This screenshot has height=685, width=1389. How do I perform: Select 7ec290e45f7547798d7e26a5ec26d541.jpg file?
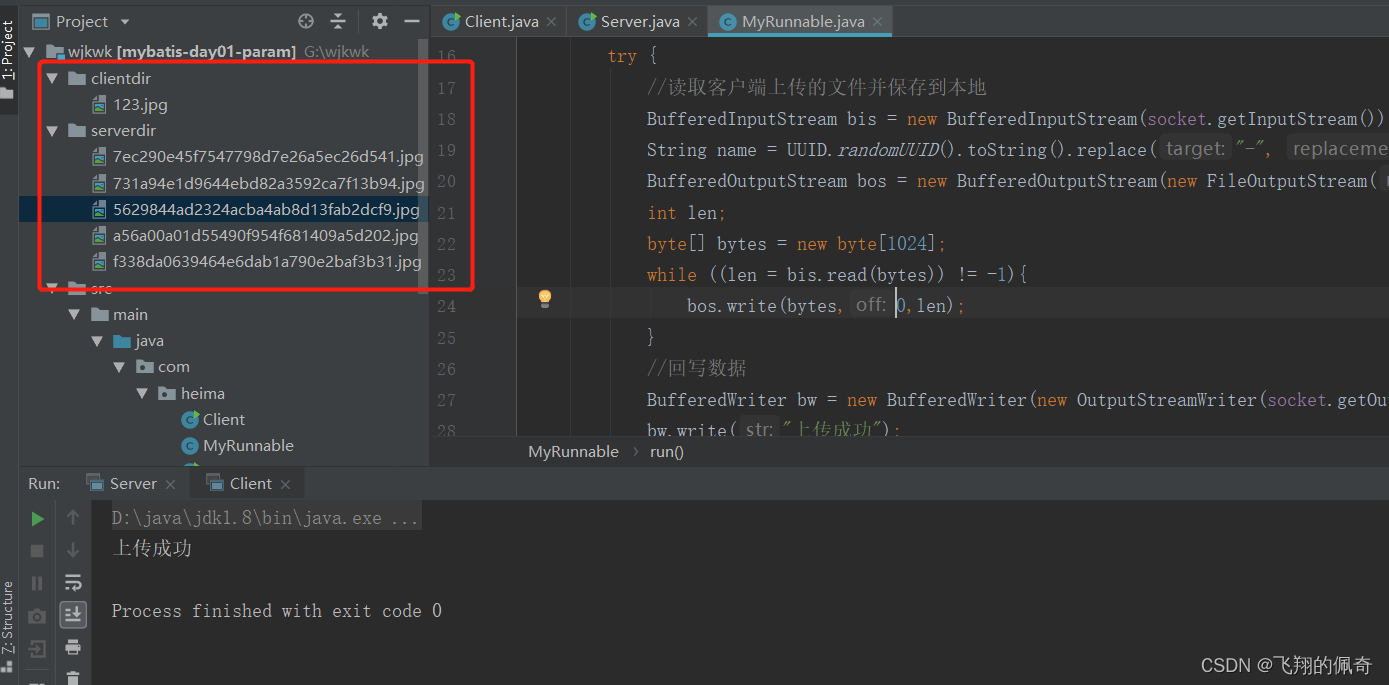point(257,157)
